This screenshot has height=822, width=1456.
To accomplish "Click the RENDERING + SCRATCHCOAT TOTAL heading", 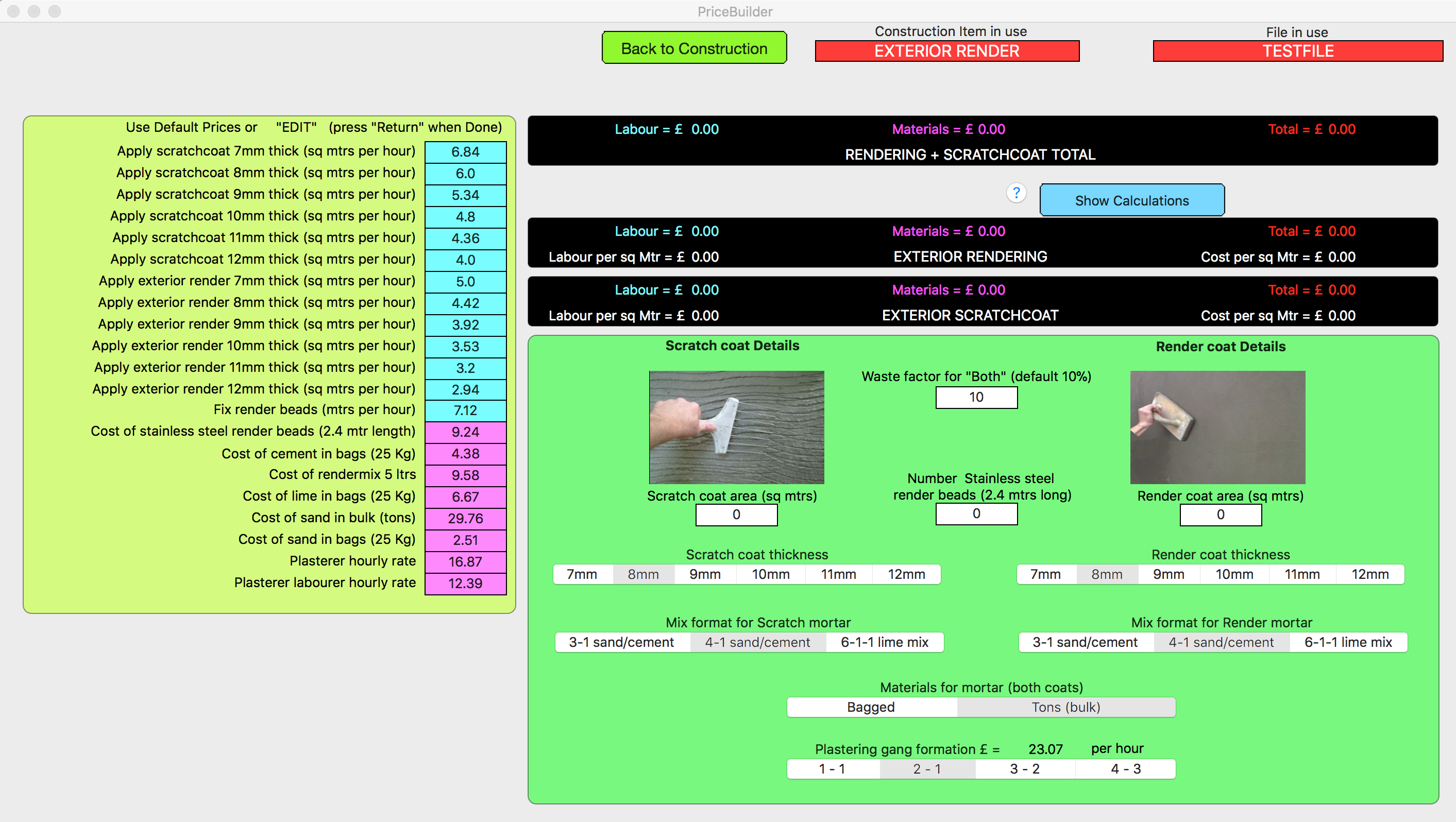I will point(970,154).
